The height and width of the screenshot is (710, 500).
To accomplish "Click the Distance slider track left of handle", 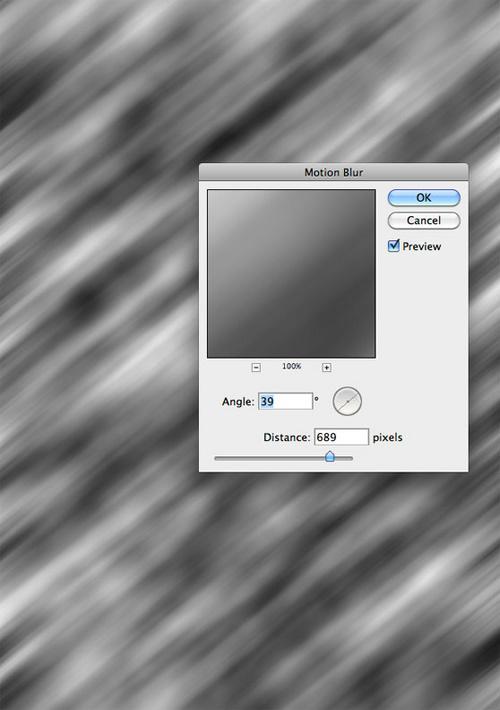I will 269,458.
